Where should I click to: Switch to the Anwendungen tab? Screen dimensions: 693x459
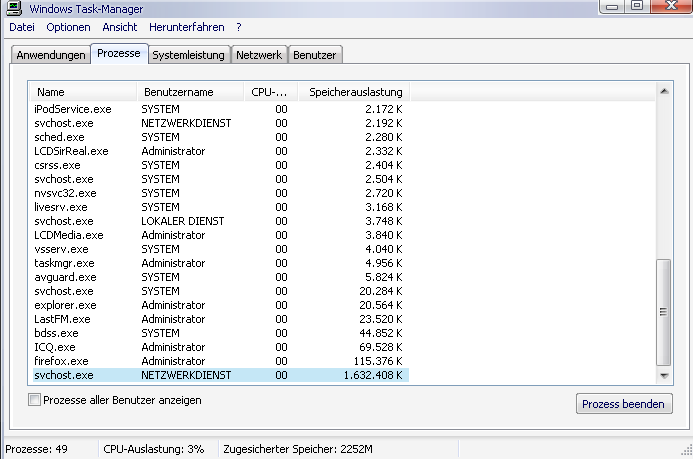(51, 55)
